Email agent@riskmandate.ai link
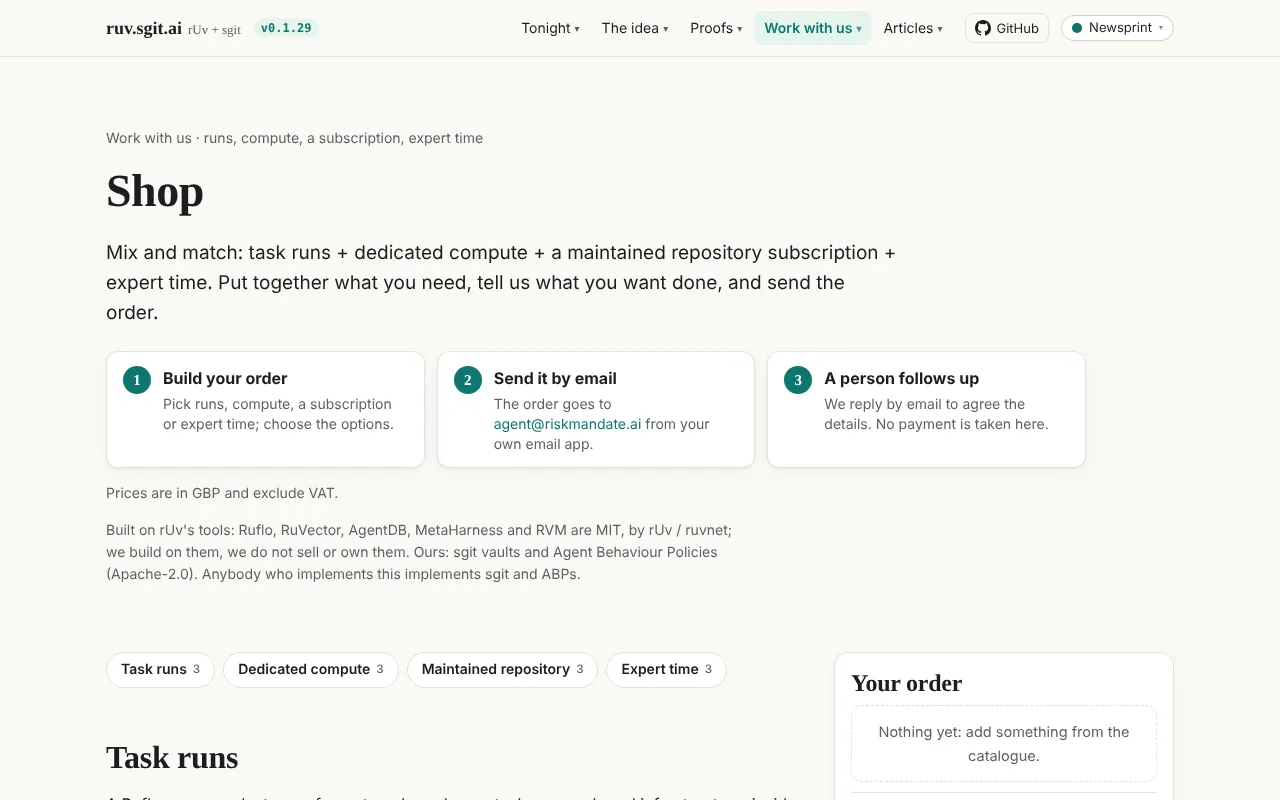Image resolution: width=1280 pixels, height=800 pixels. (567, 424)
